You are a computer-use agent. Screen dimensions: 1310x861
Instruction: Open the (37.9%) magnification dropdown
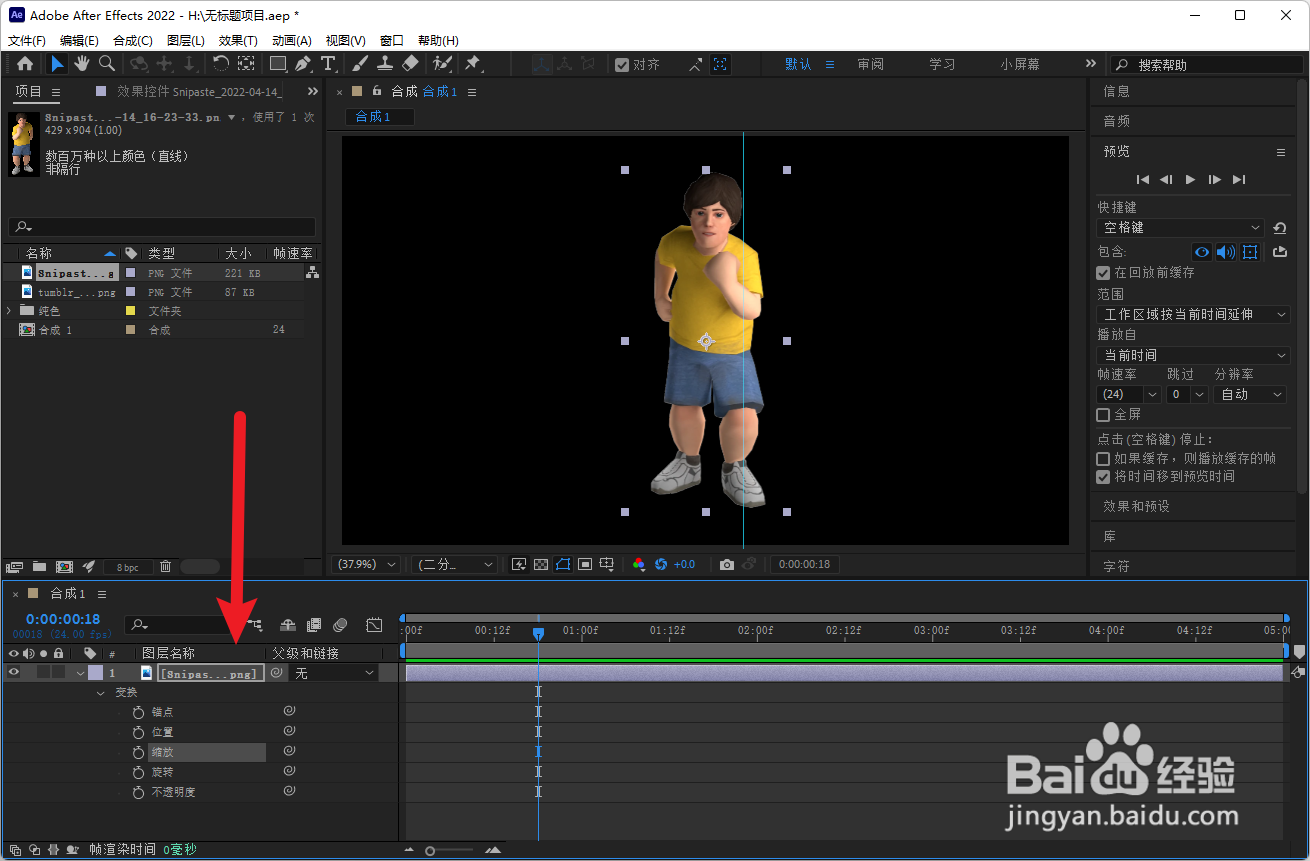365,564
